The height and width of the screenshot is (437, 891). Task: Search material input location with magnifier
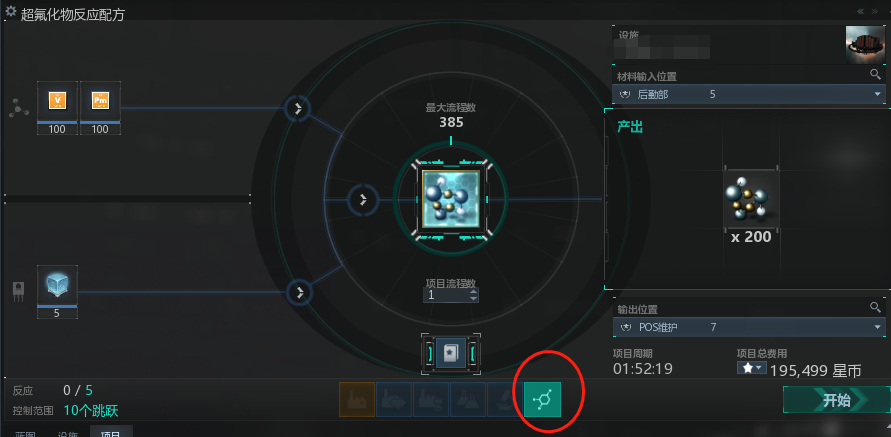coord(876,74)
